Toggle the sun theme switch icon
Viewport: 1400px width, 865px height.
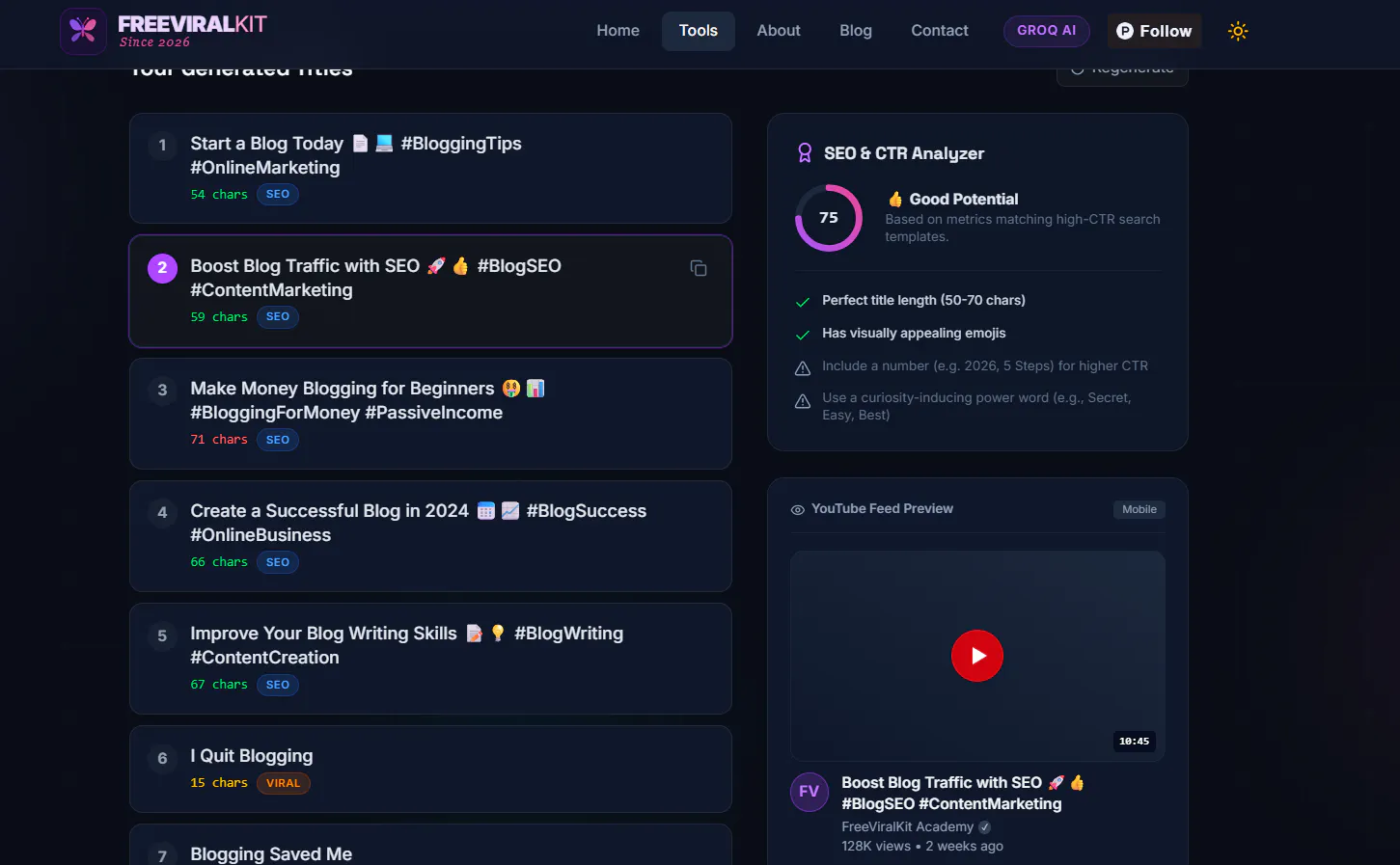pos(1238,31)
